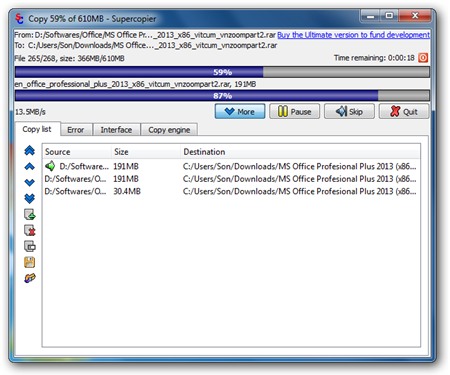Image resolution: width=450 pixels, height=375 pixels.
Task: Click the overall 59% progress bar
Action: pos(222,72)
